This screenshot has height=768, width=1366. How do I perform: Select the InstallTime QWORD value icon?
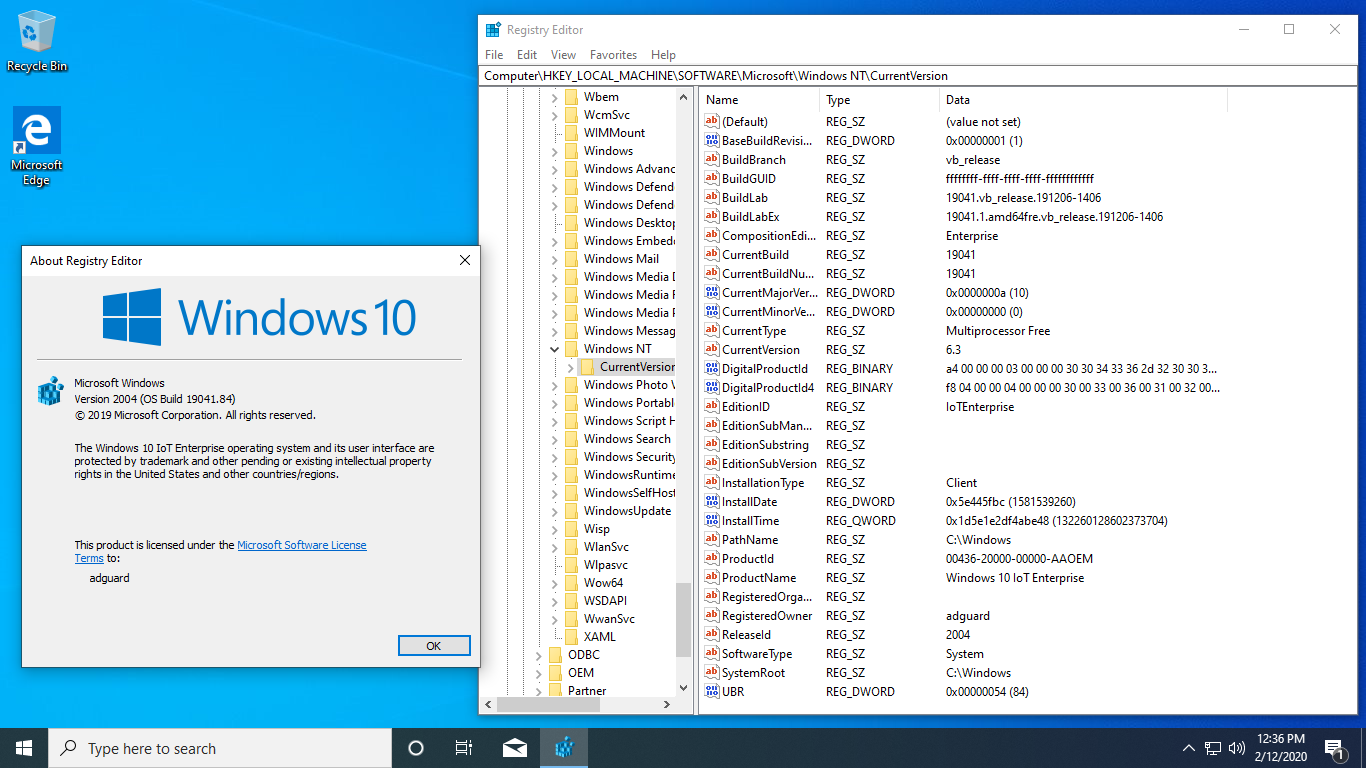(x=712, y=521)
